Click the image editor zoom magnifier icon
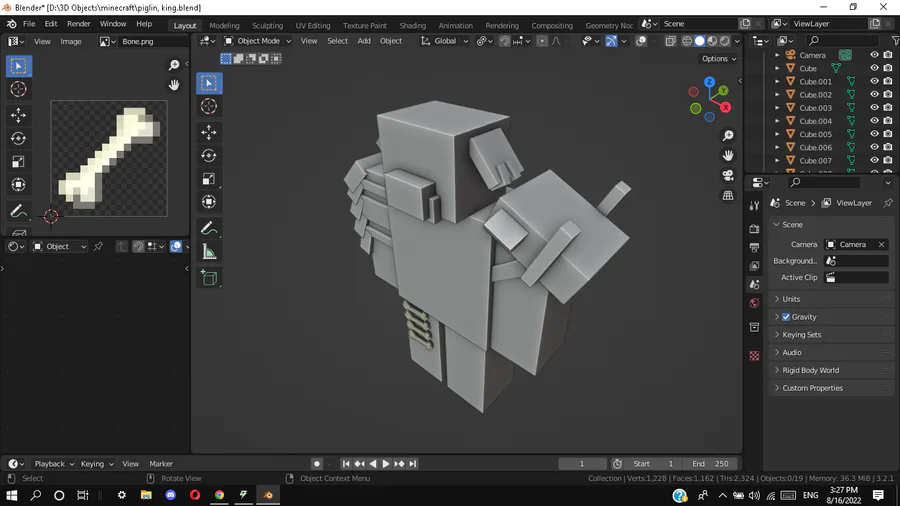Viewport: 900px width, 506px height. click(174, 65)
